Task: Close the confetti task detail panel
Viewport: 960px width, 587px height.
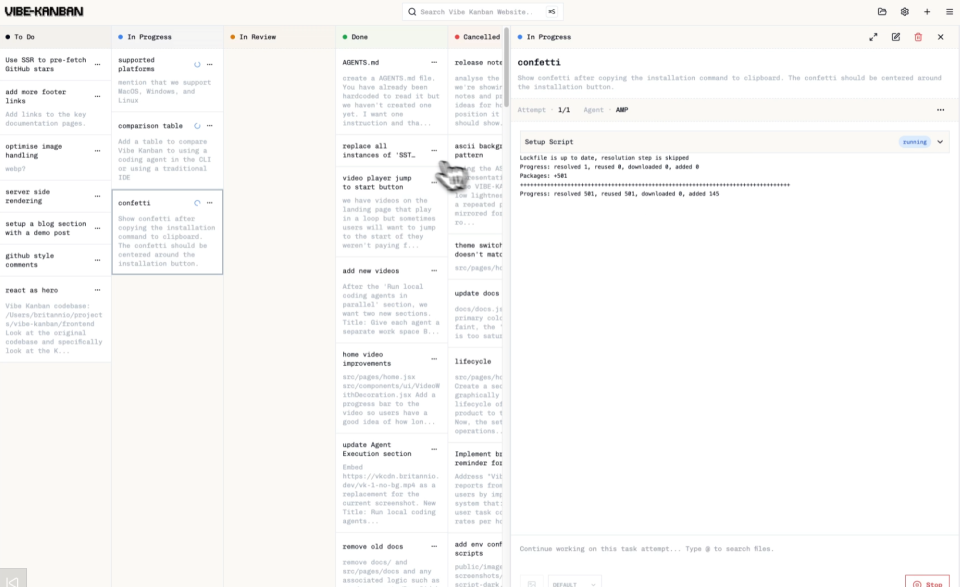Action: tap(941, 37)
